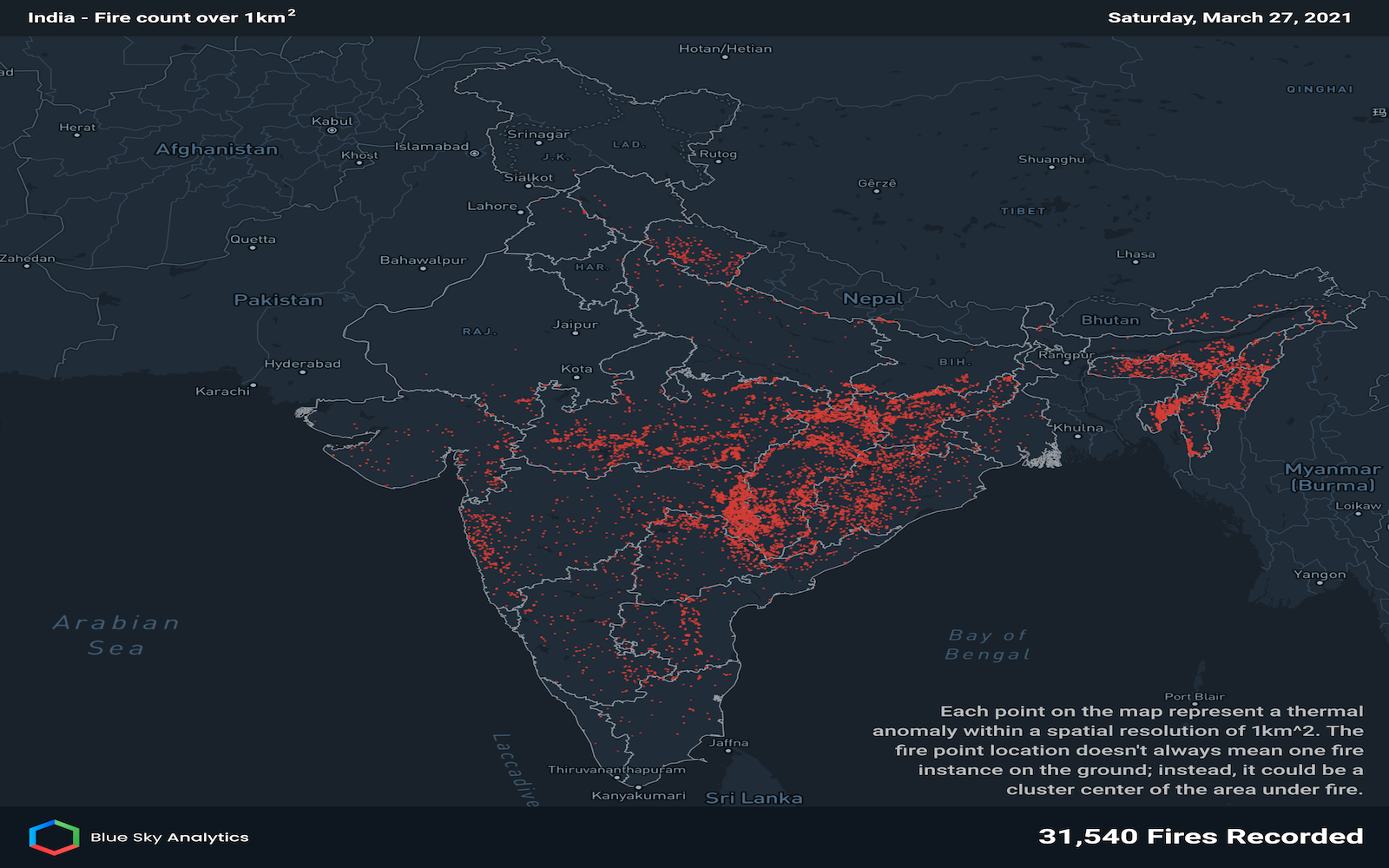Click the Karachi city label
Screen dimensions: 1389x868
tap(223, 391)
